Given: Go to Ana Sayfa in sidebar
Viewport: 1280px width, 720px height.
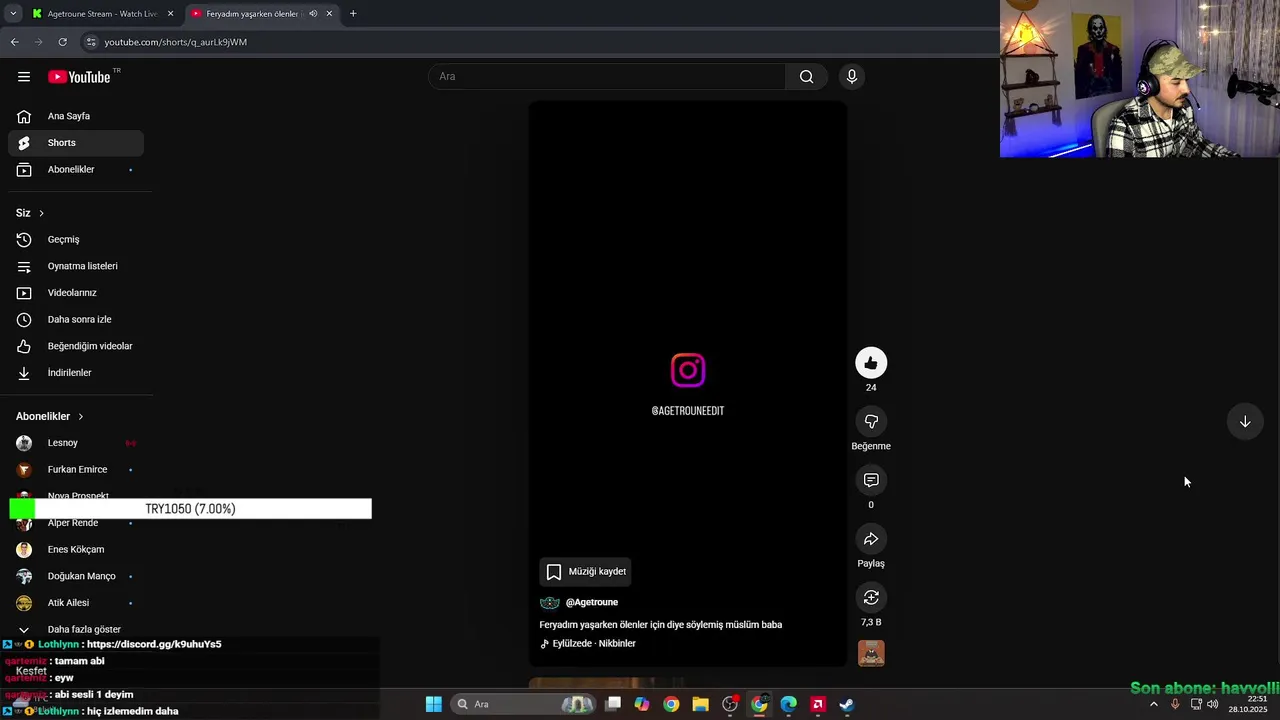Looking at the screenshot, I should [x=76, y=116].
